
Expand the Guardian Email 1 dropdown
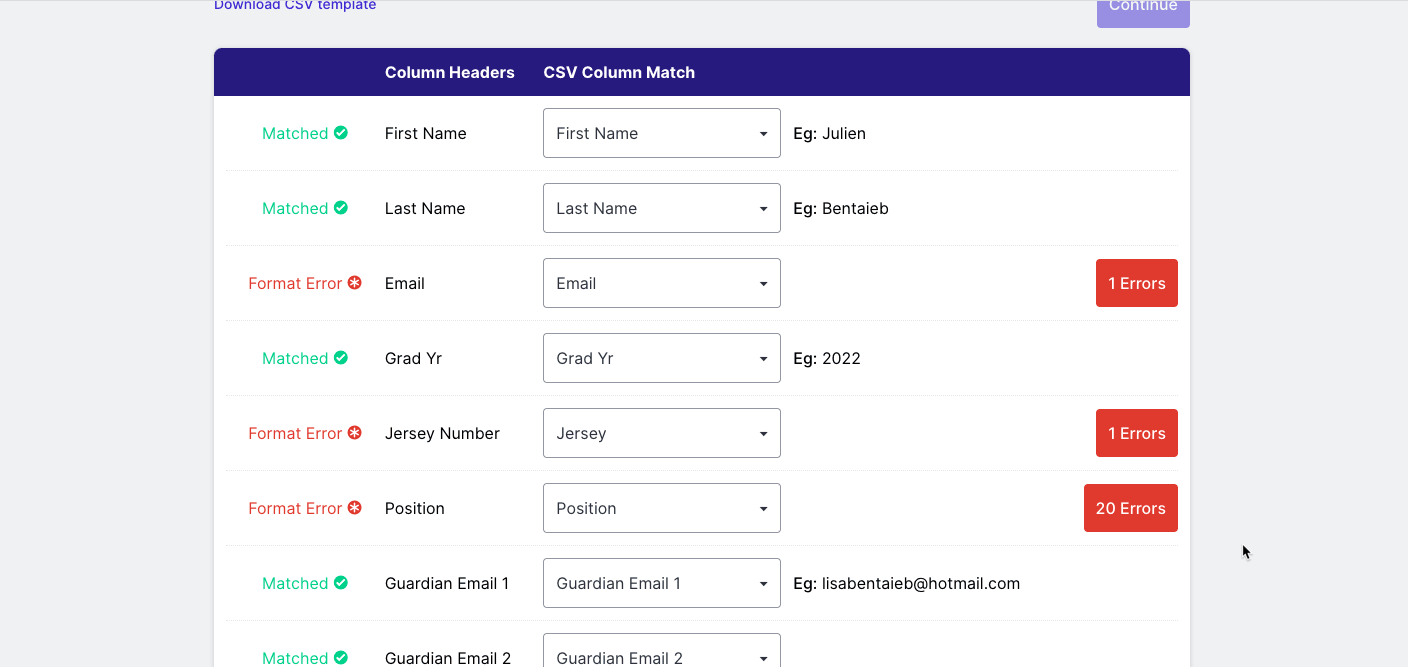662,583
